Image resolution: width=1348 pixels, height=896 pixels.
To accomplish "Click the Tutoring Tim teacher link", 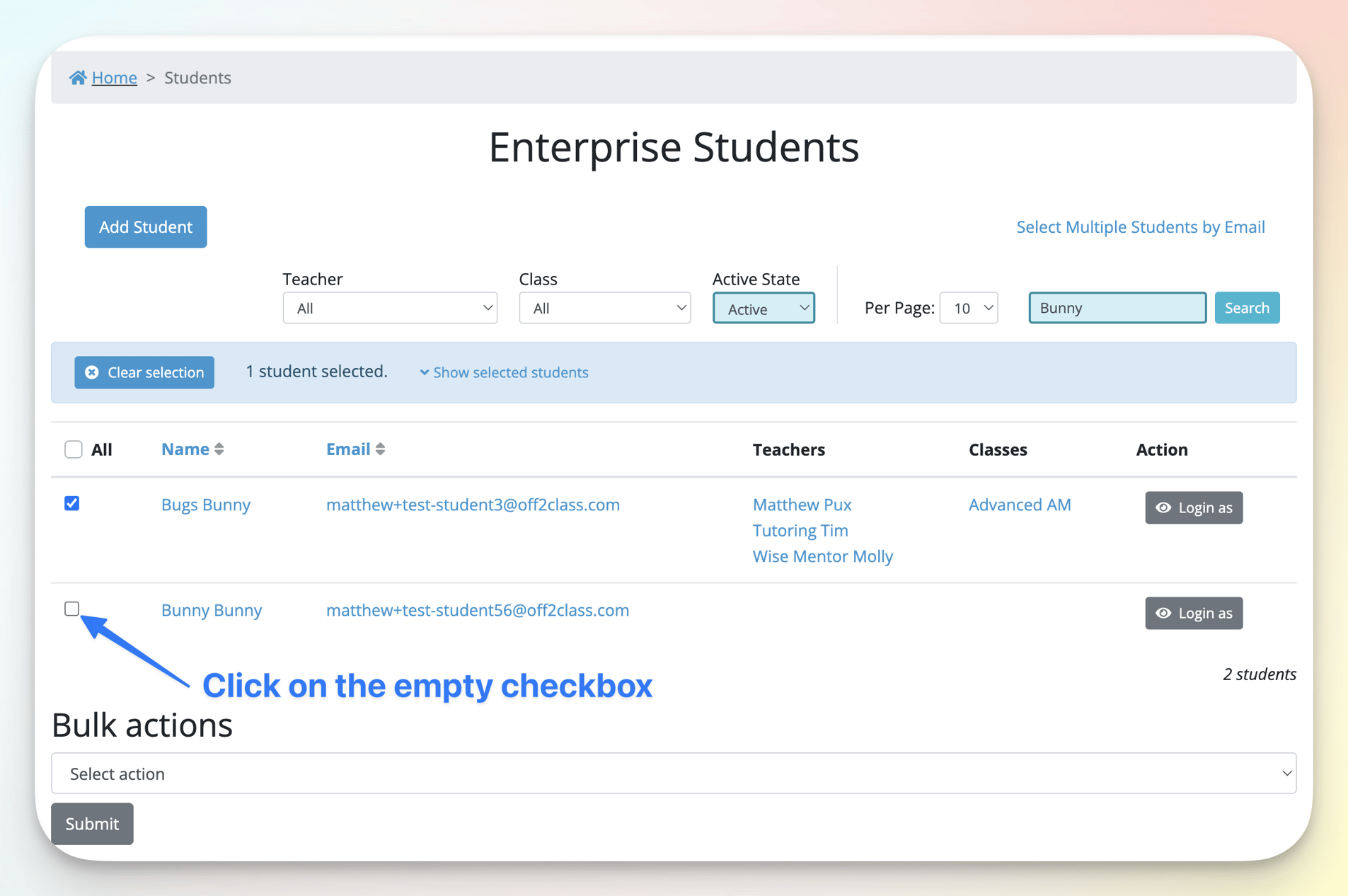I will (x=800, y=530).
